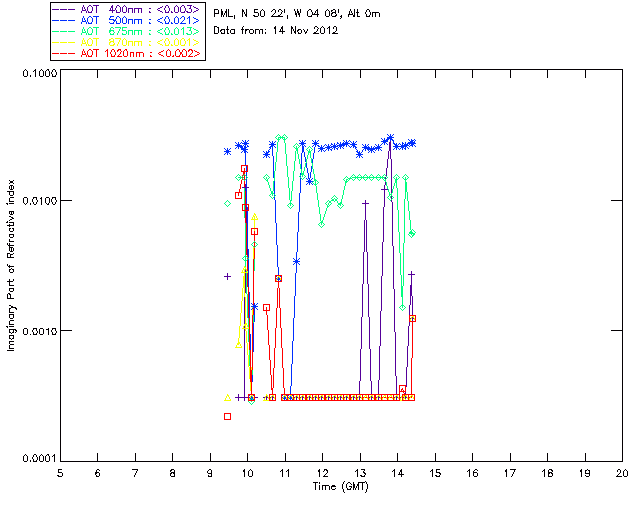Click the x-axis tick label 6
Screen dimensions: 640x512
[98, 473]
